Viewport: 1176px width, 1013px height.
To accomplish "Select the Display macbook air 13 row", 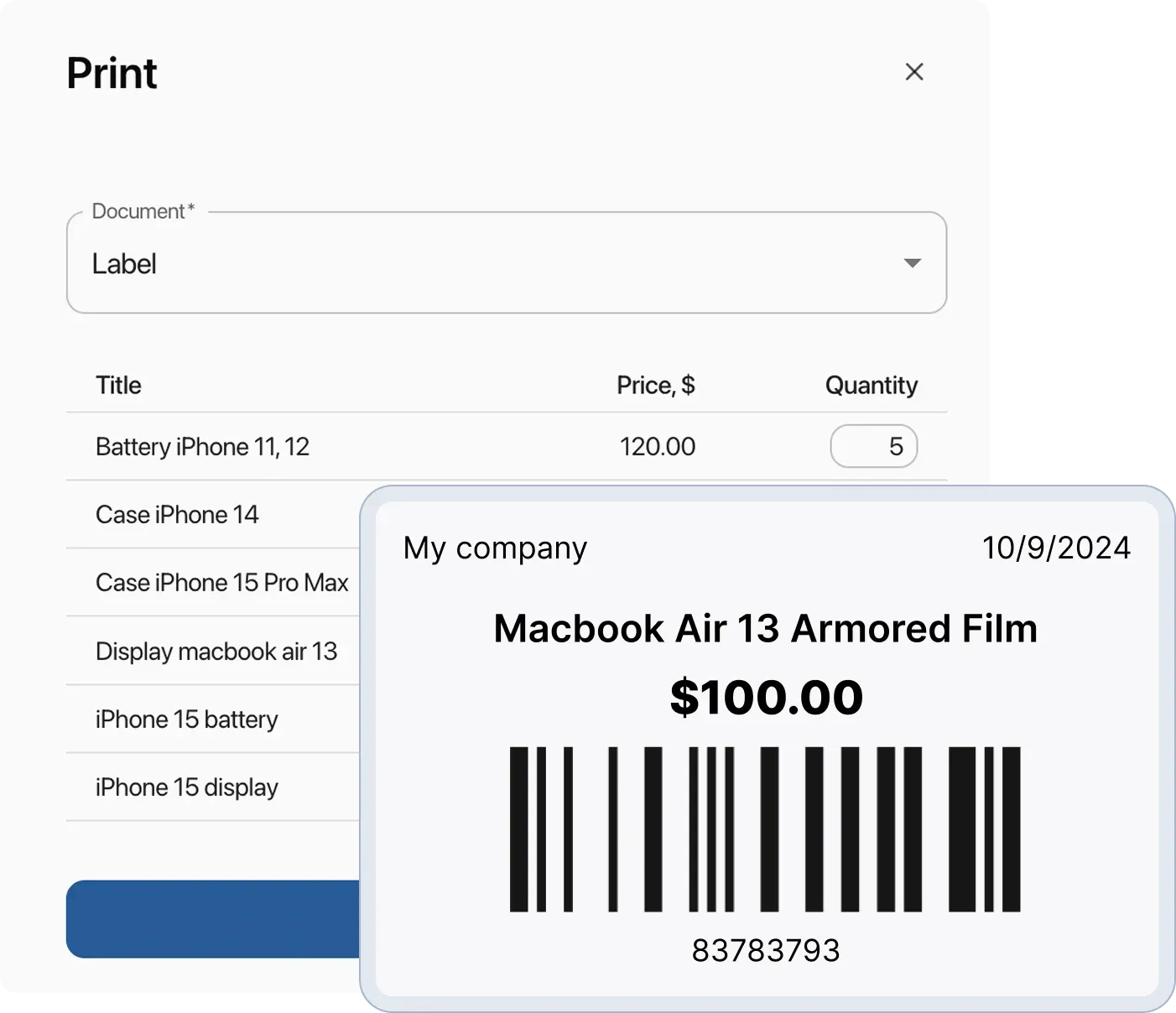I will point(216,651).
